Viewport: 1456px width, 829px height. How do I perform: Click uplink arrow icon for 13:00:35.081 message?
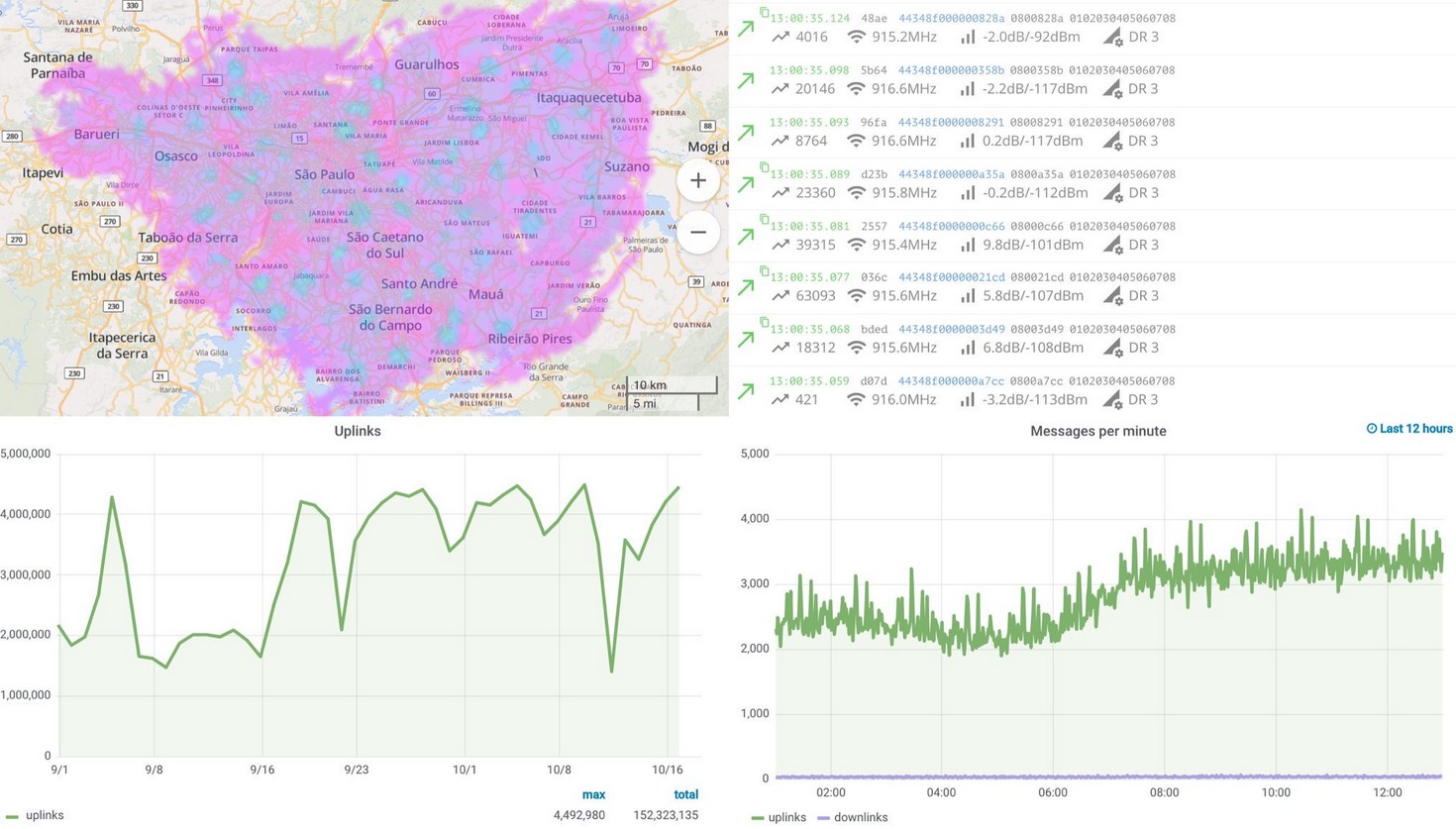point(746,236)
